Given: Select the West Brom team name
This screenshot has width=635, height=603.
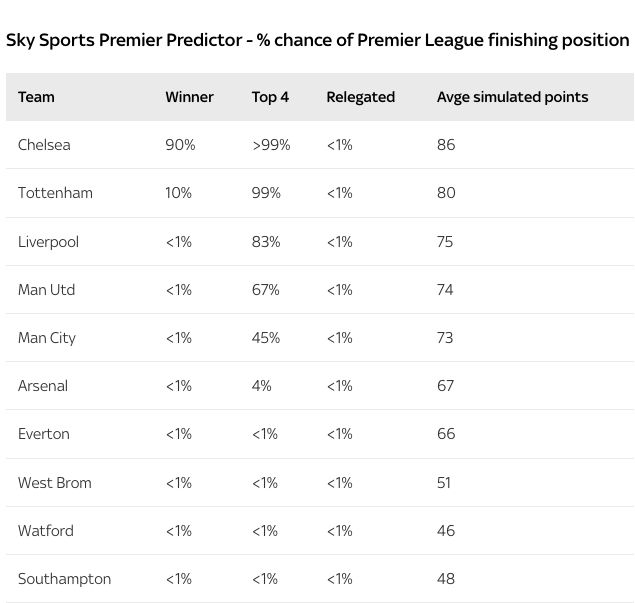Looking at the screenshot, I should point(55,483).
